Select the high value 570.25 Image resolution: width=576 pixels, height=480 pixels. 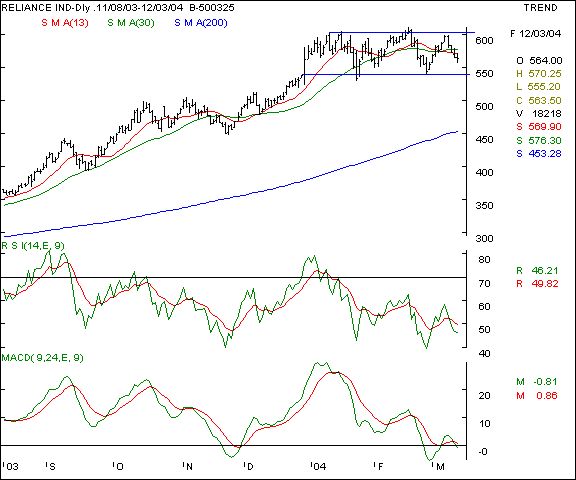545,73
